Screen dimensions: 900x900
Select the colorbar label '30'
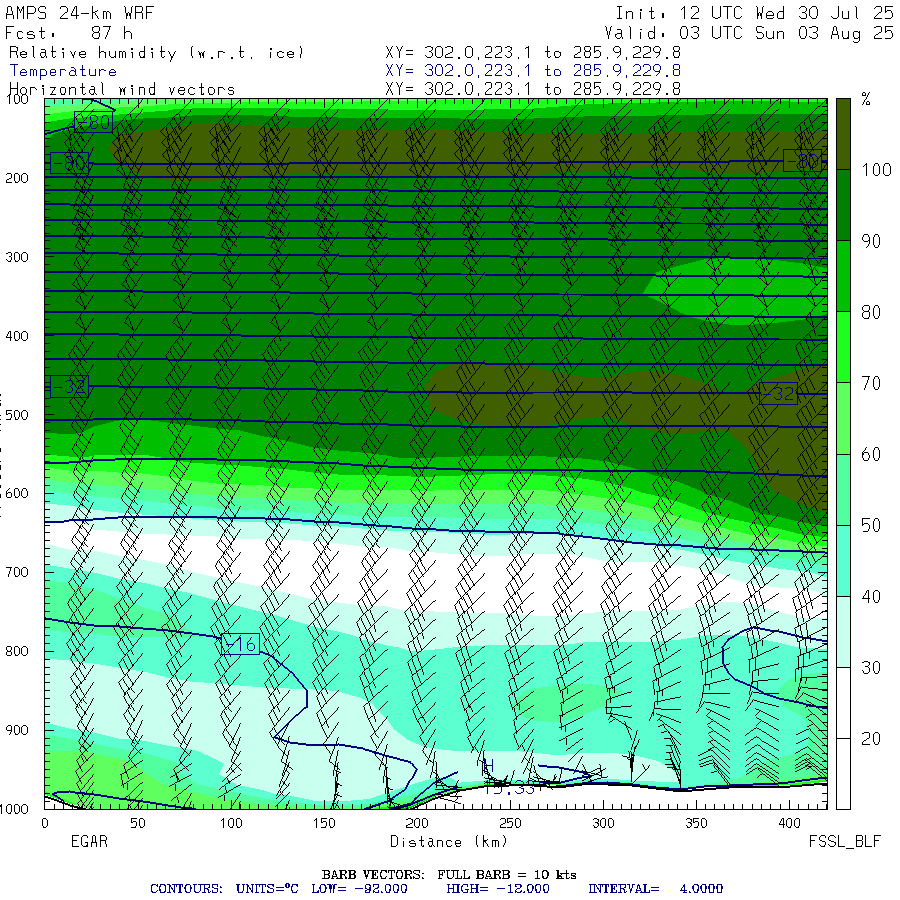click(x=871, y=668)
